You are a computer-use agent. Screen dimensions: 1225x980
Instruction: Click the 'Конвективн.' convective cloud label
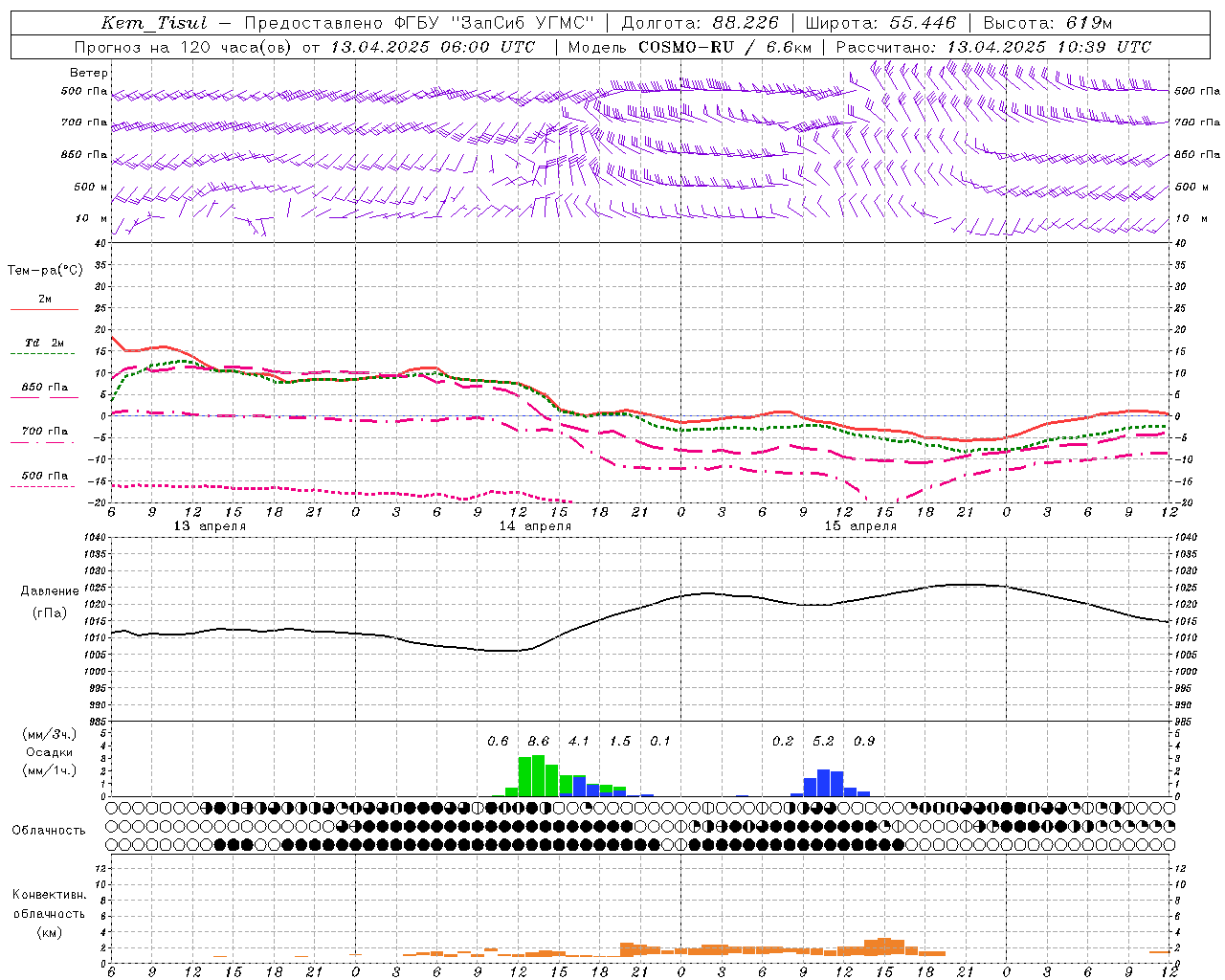49,895
